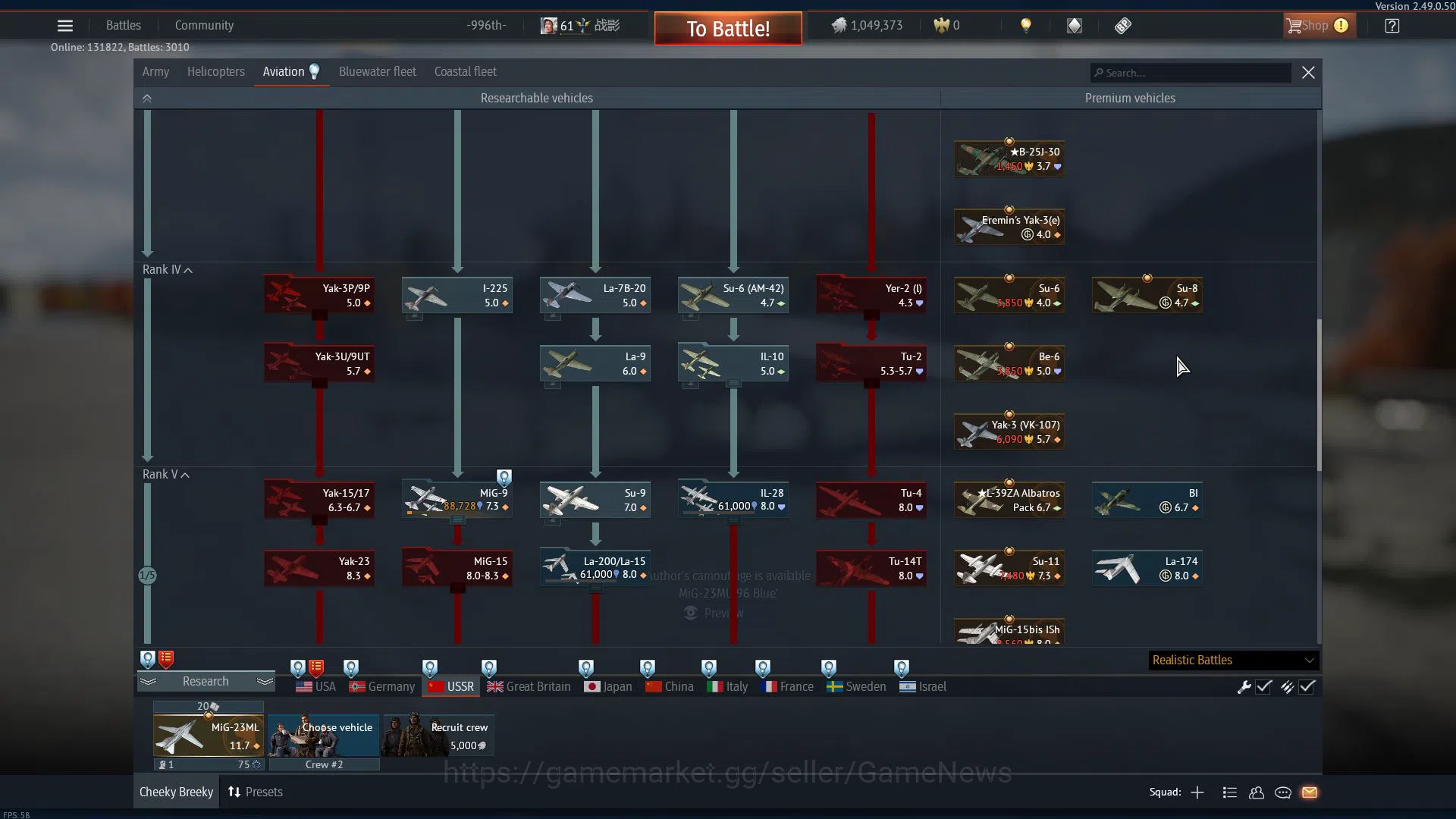
Task: Collapse tree with the double up chevron
Action: coord(147,99)
